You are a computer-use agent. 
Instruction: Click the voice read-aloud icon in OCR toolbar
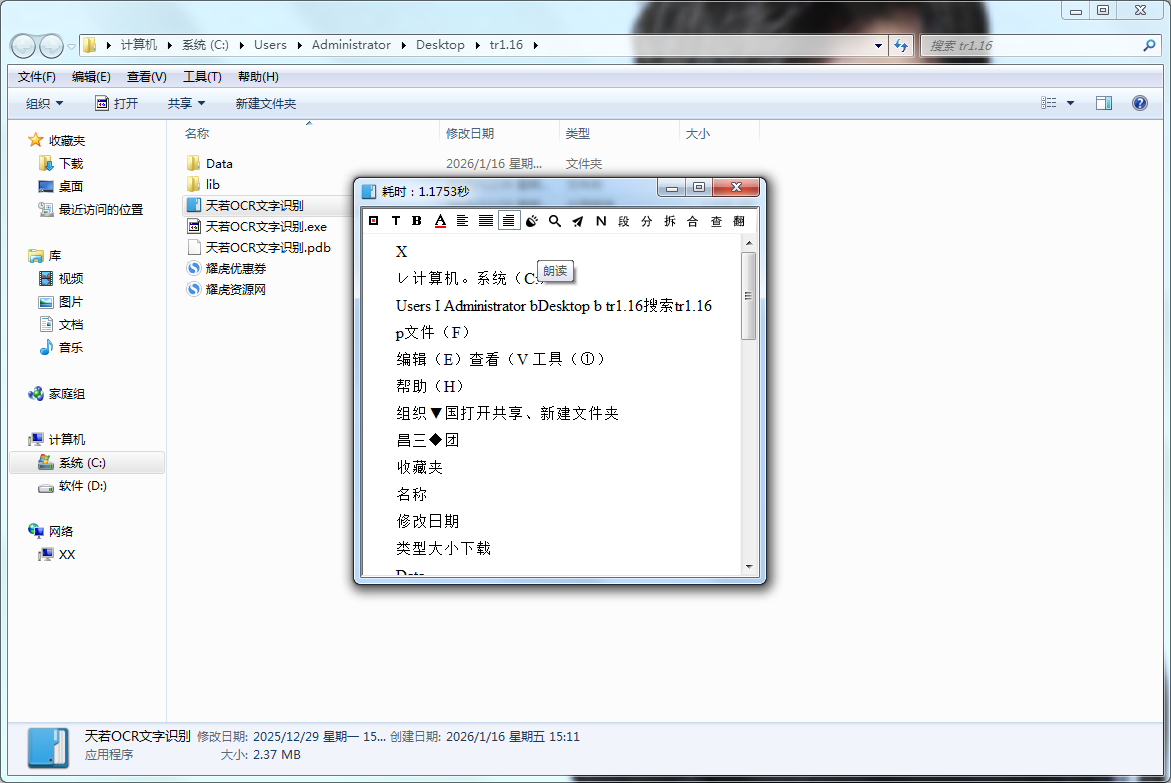click(x=531, y=221)
